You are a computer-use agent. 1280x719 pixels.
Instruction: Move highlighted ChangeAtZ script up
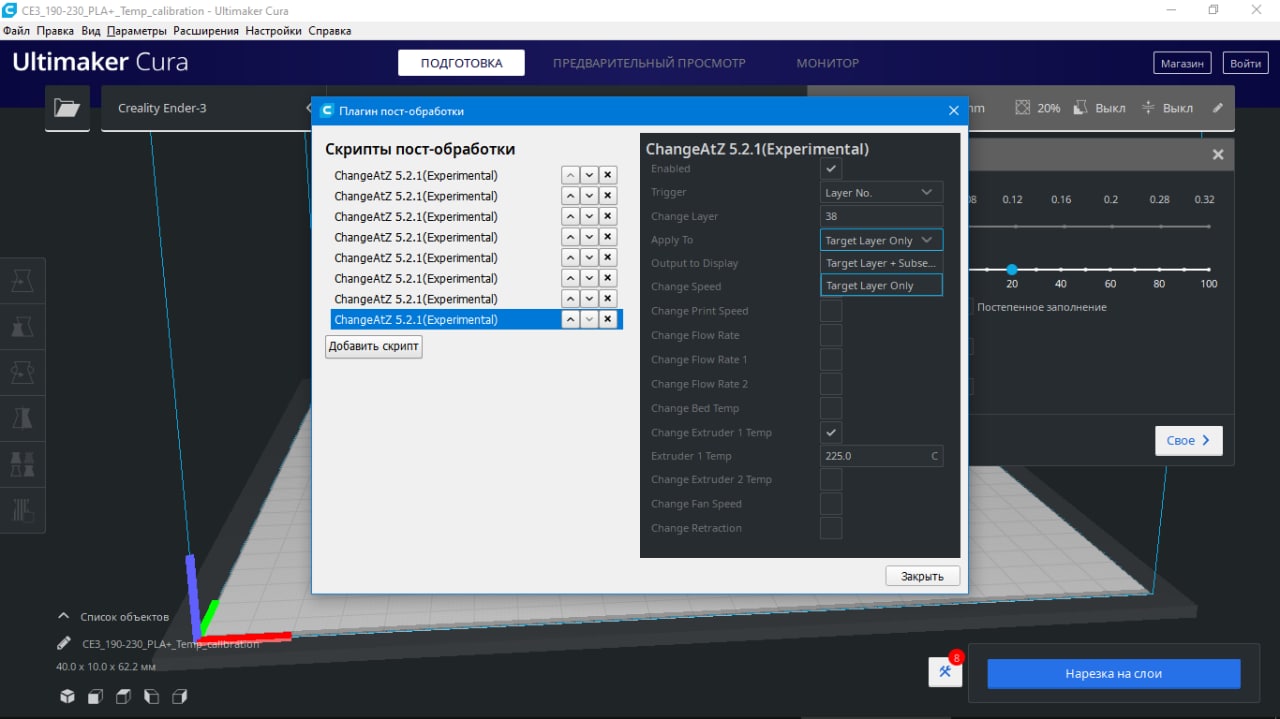570,320
